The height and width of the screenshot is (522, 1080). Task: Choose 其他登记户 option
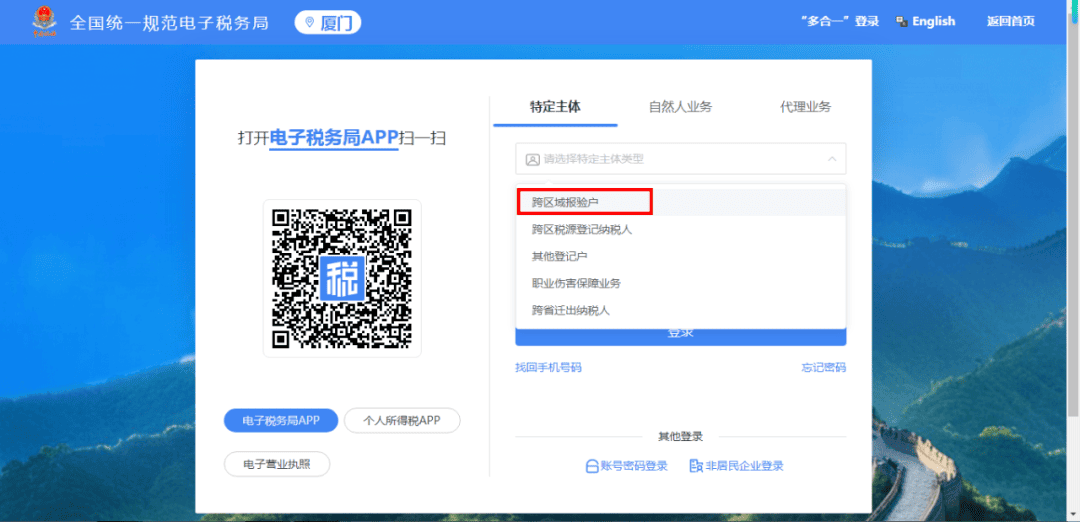click(x=559, y=256)
